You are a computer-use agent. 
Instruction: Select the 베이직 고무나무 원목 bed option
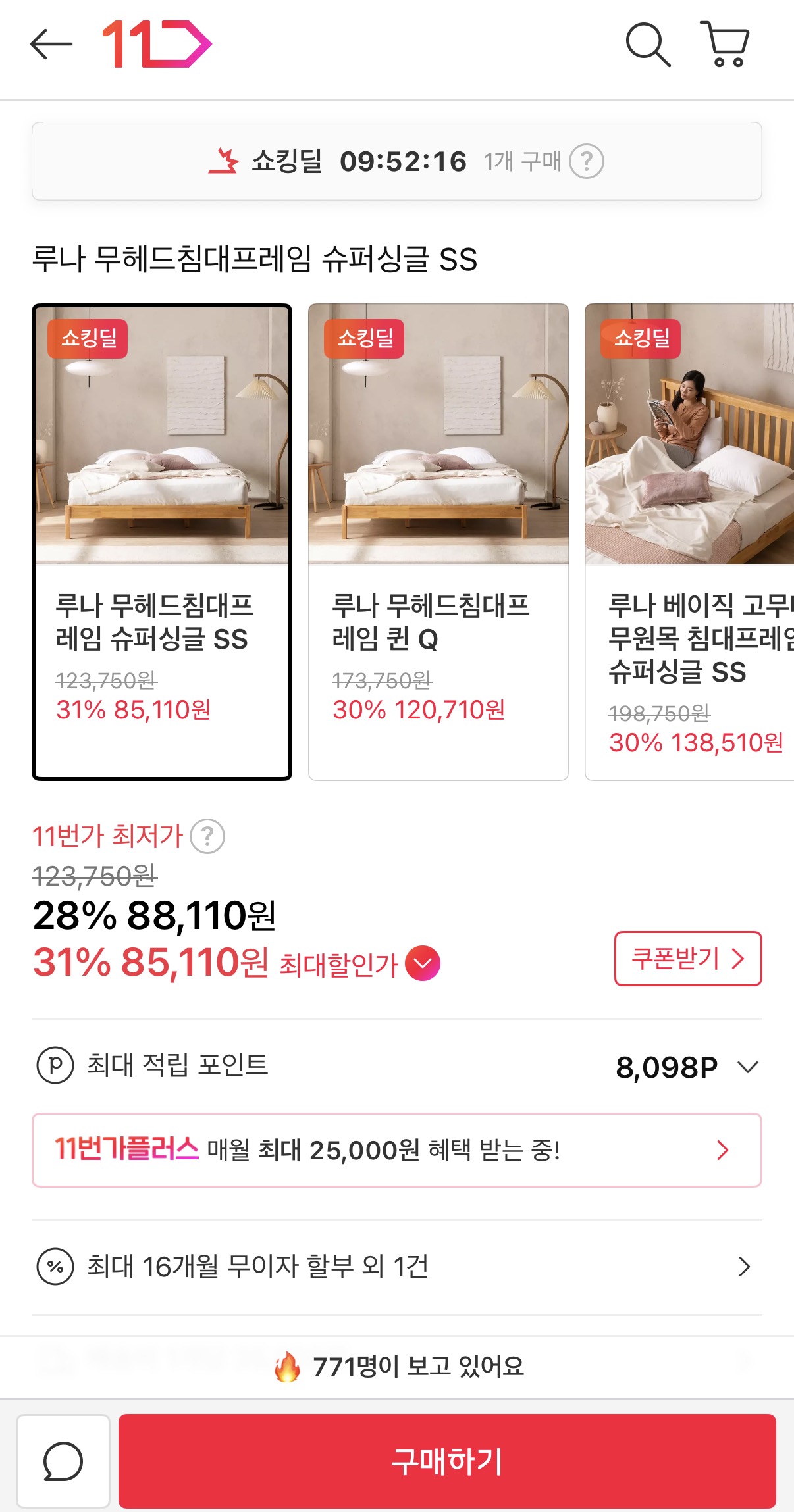tap(689, 542)
